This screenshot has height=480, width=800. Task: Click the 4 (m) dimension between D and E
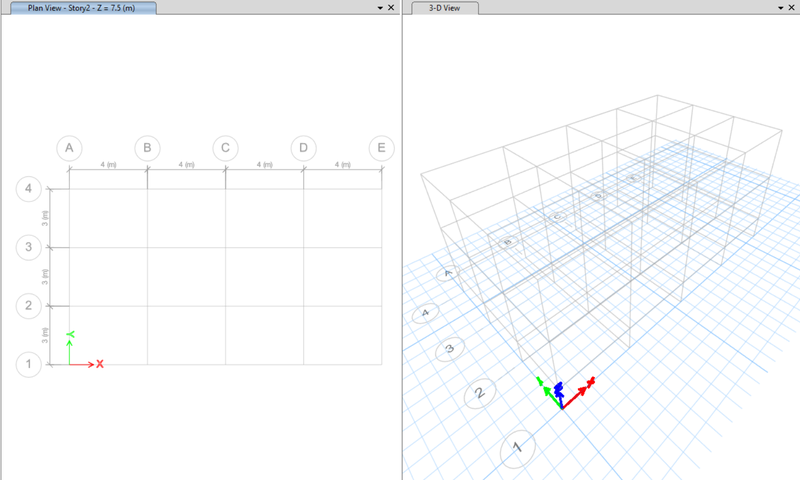pos(342,164)
